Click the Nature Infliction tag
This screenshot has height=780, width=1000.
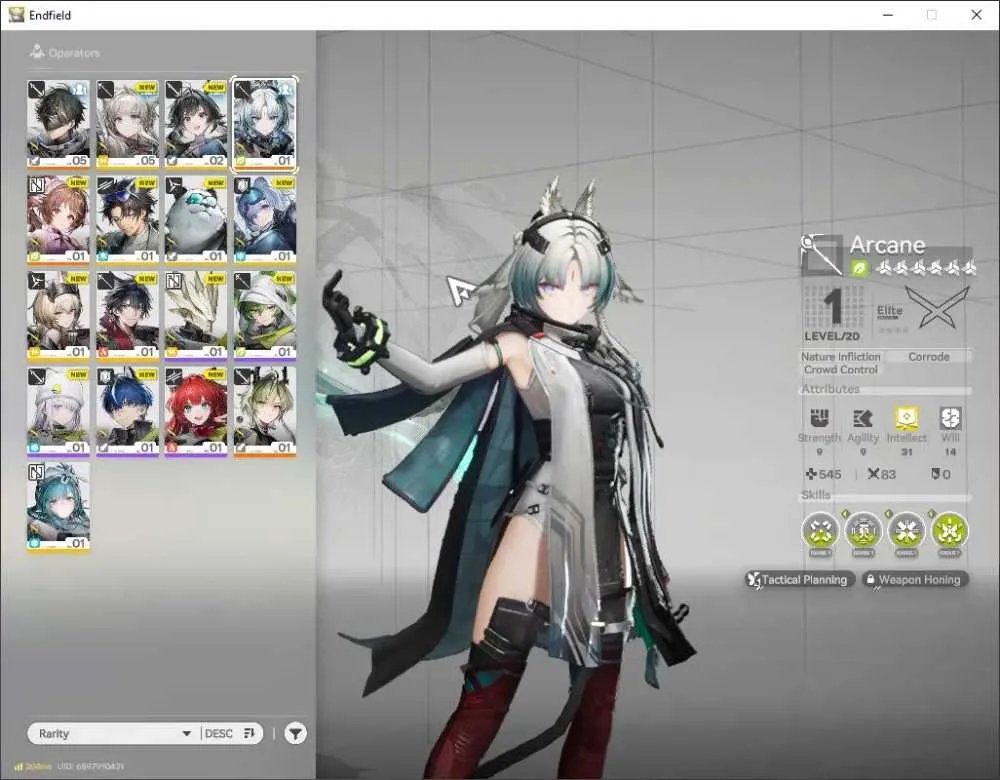tap(841, 357)
